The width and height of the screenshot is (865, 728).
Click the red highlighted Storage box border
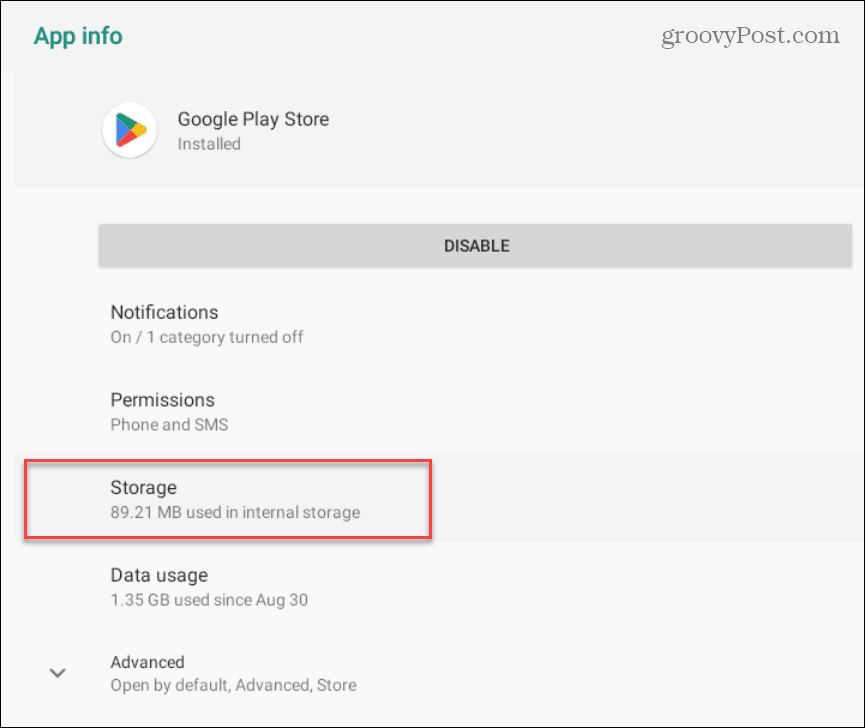click(228, 462)
